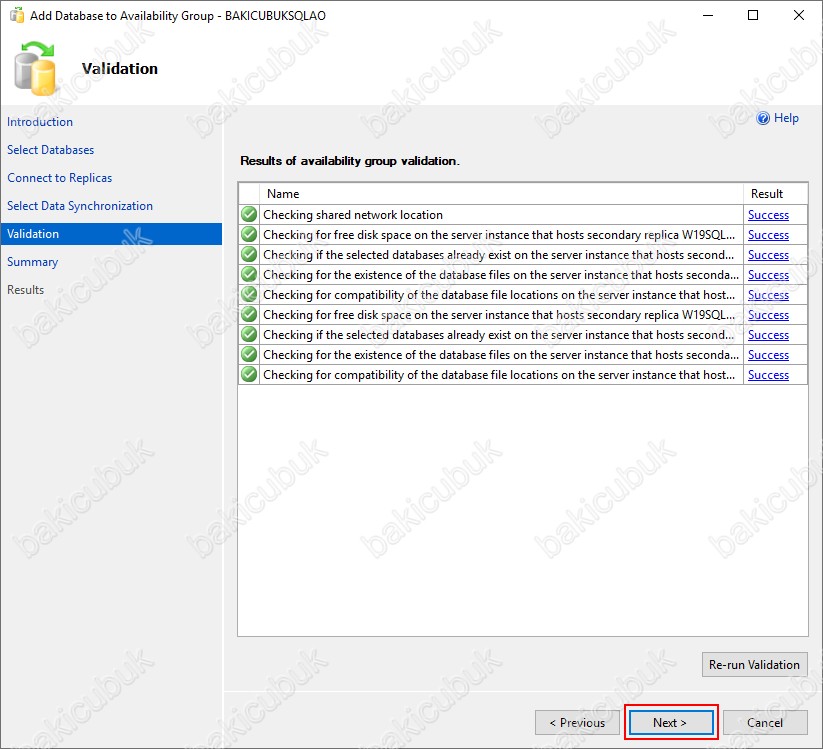
Task: Click the Name column header
Action: click(283, 194)
